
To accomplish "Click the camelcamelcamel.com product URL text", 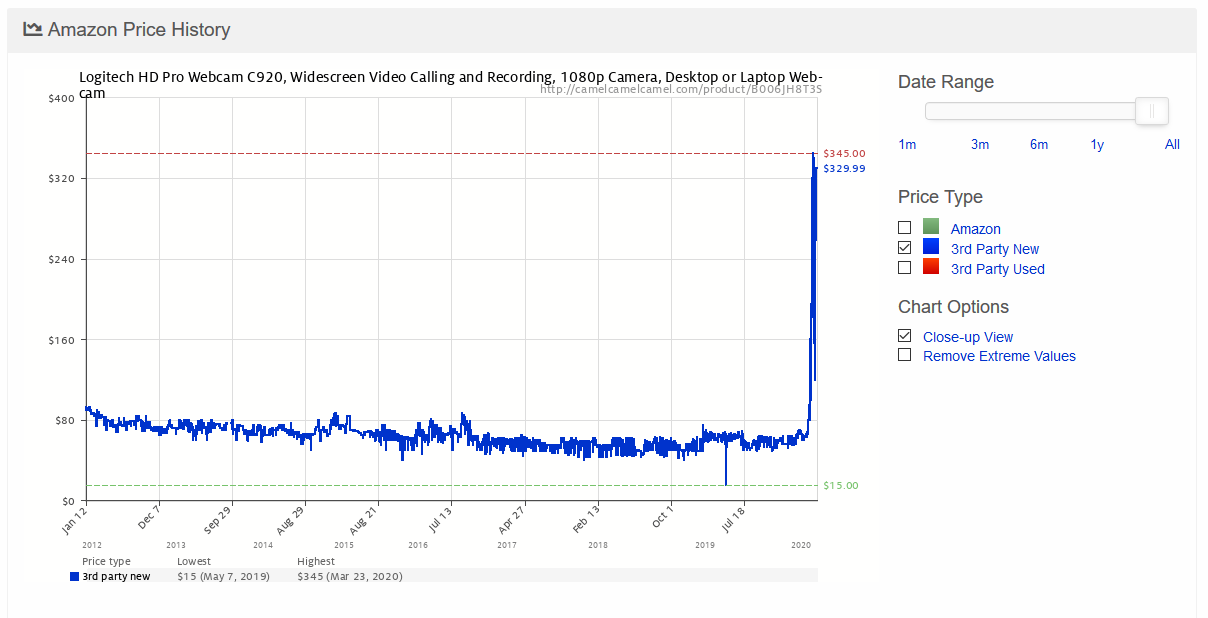I will coord(681,89).
